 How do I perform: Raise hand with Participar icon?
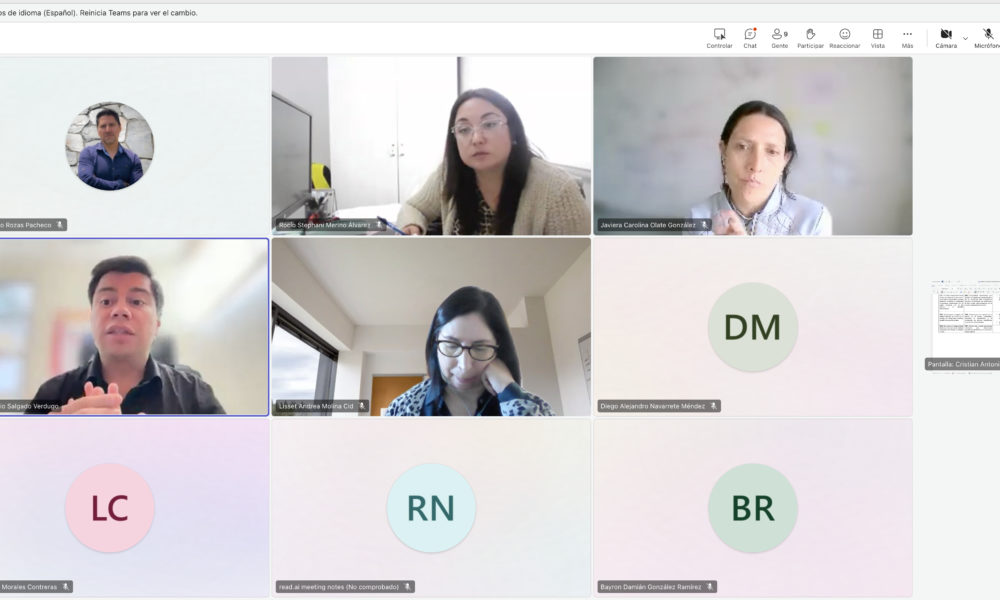click(x=810, y=38)
